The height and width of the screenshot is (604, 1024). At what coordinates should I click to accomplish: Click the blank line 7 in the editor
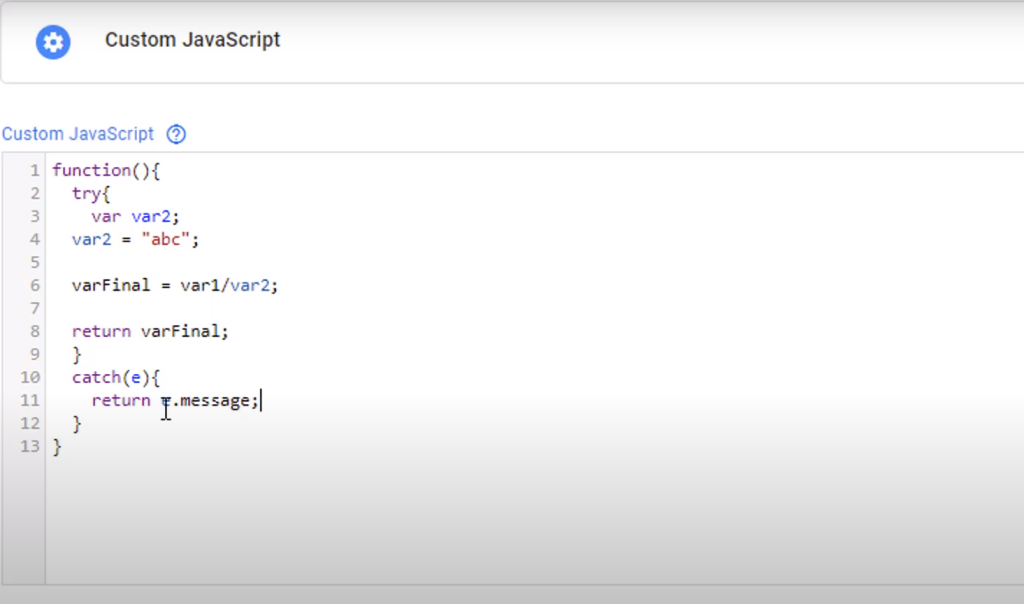pos(300,308)
